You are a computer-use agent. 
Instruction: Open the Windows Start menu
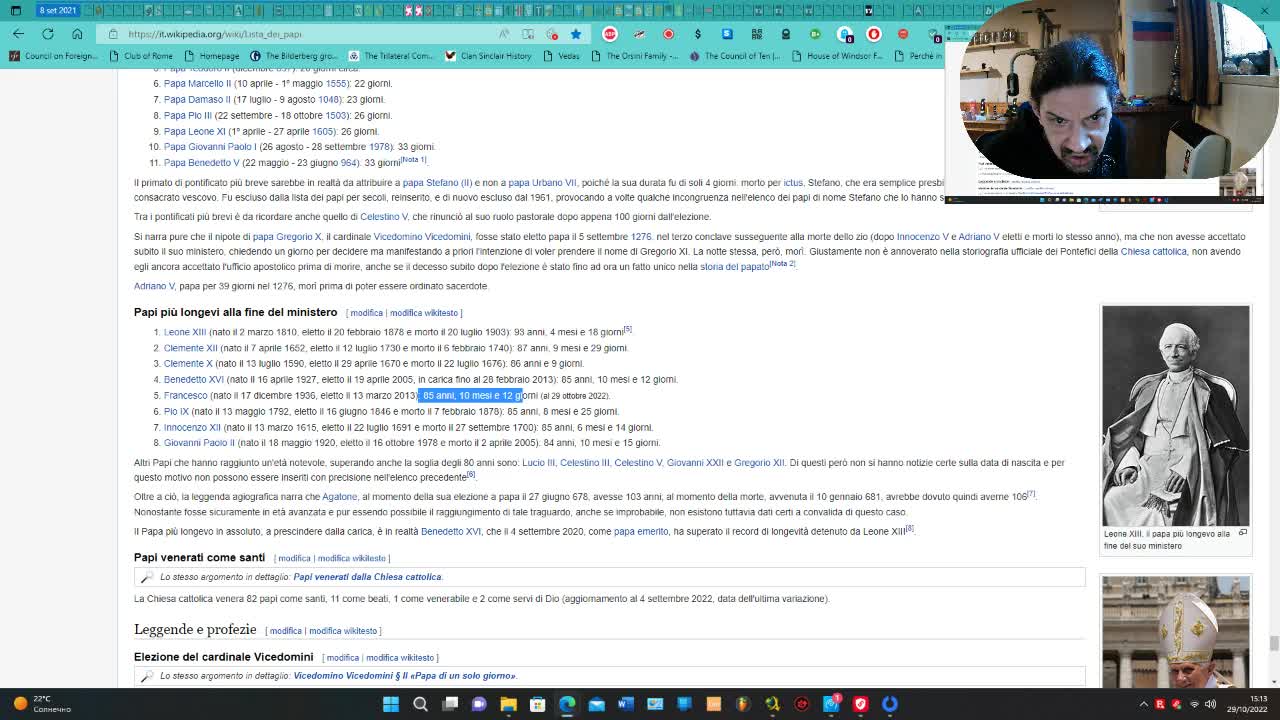click(x=391, y=704)
